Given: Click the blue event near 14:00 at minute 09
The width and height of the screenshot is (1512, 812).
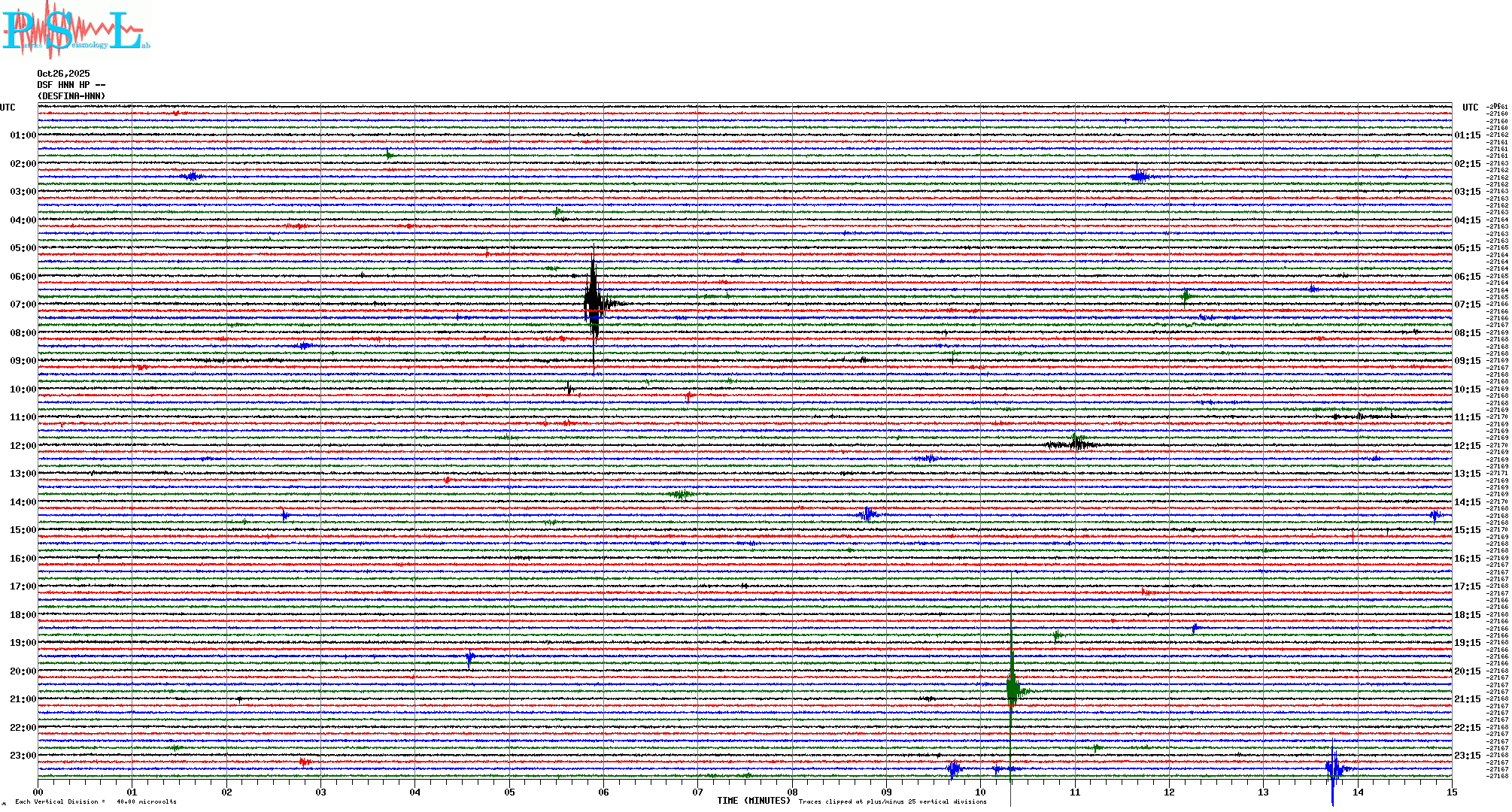Looking at the screenshot, I should pos(867,514).
